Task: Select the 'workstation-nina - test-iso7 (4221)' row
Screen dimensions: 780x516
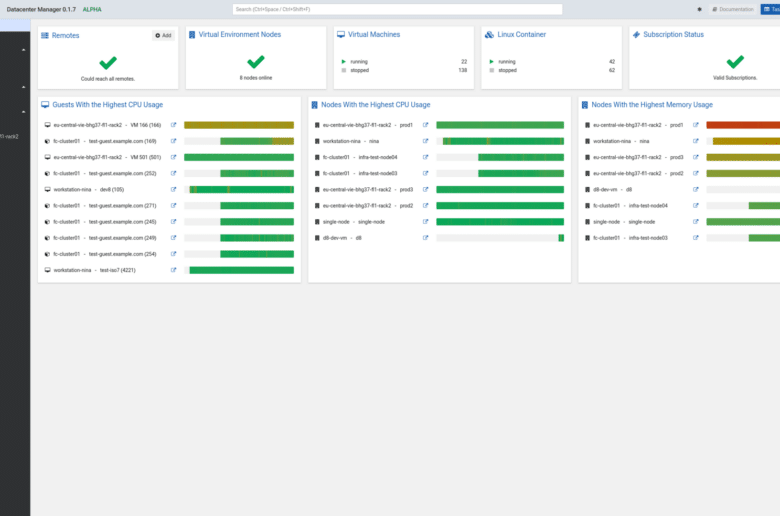Action: click(x=169, y=270)
